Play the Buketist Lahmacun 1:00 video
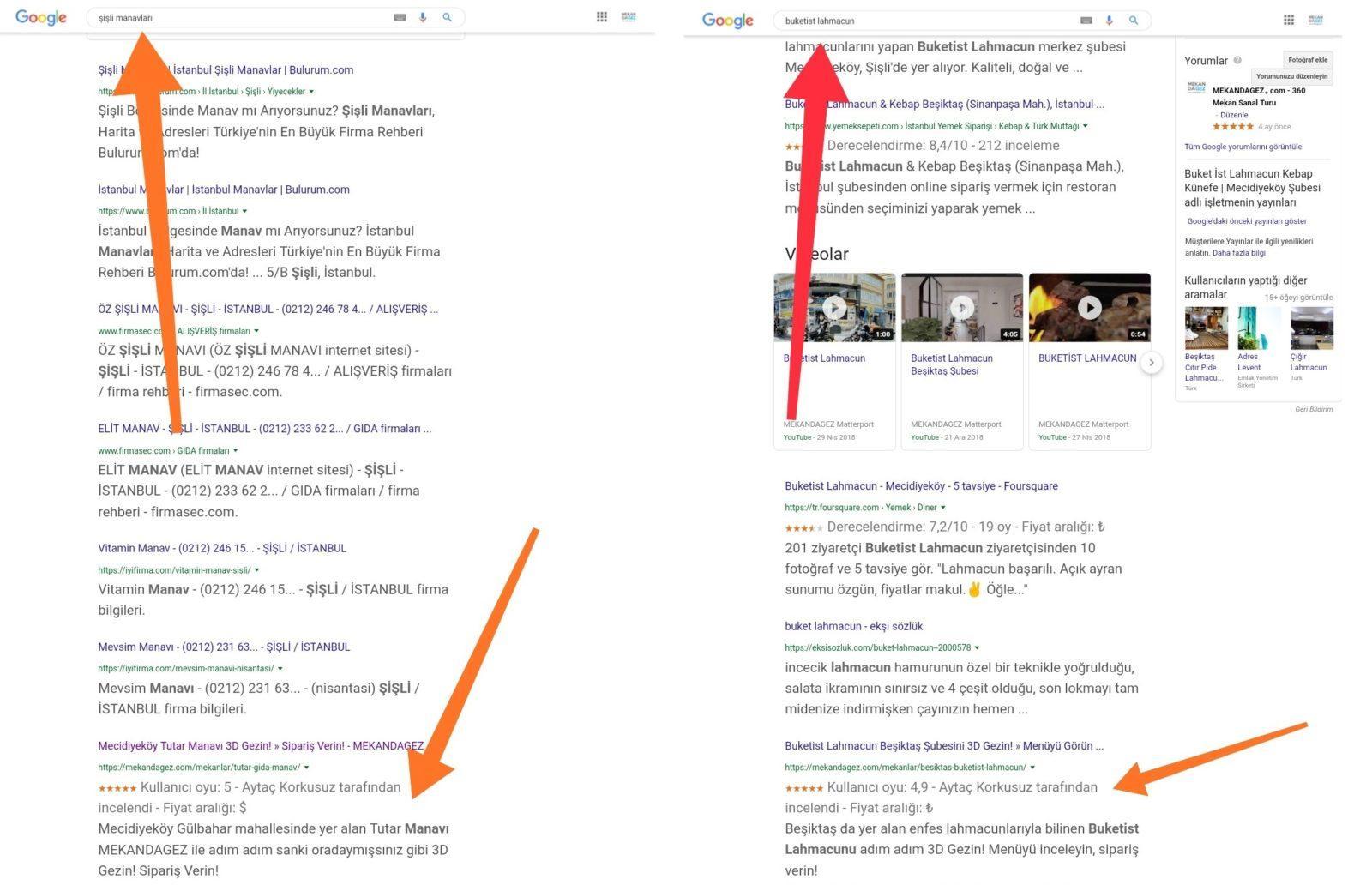The image size is (1372, 885). tap(834, 307)
